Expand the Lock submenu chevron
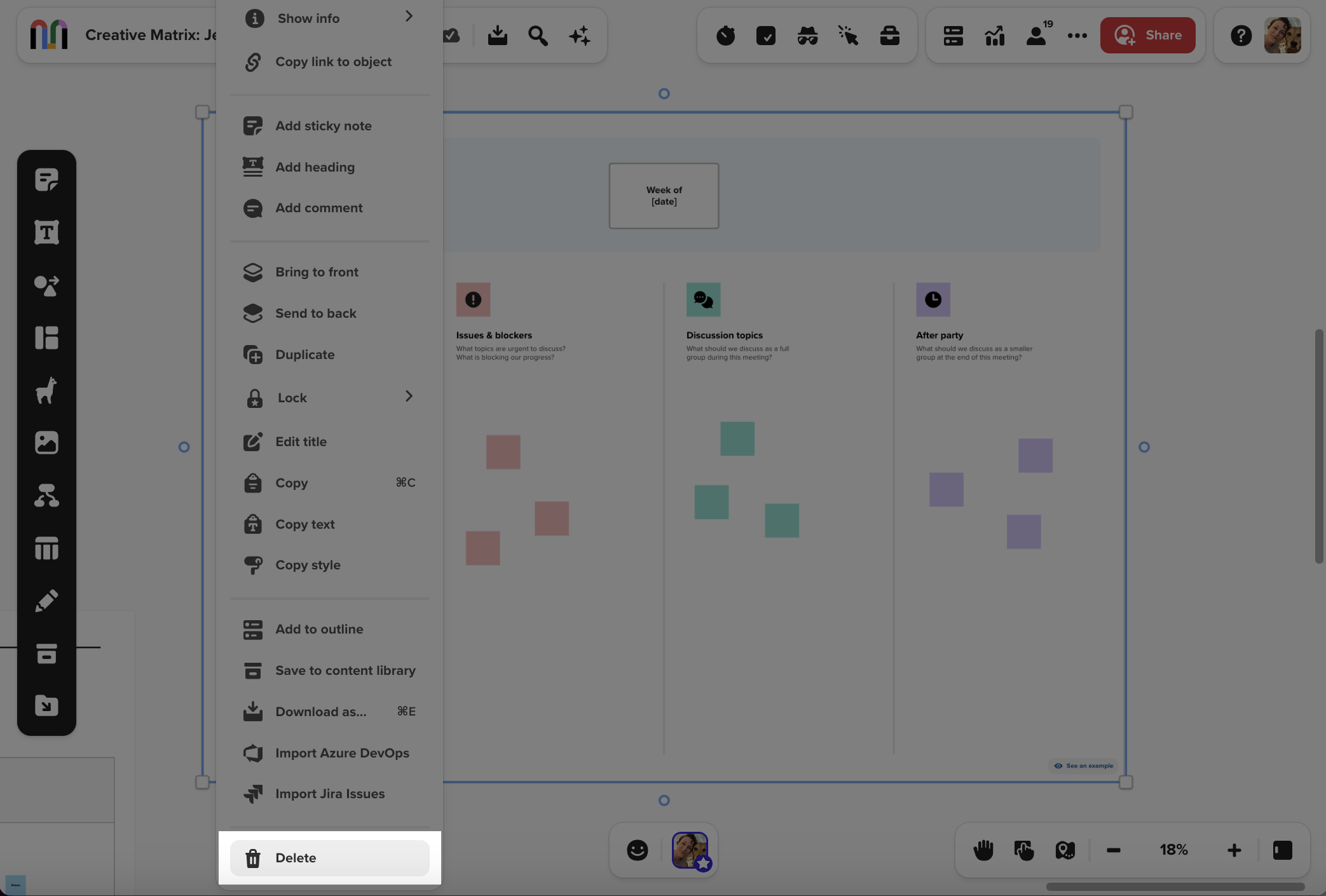 [x=409, y=396]
